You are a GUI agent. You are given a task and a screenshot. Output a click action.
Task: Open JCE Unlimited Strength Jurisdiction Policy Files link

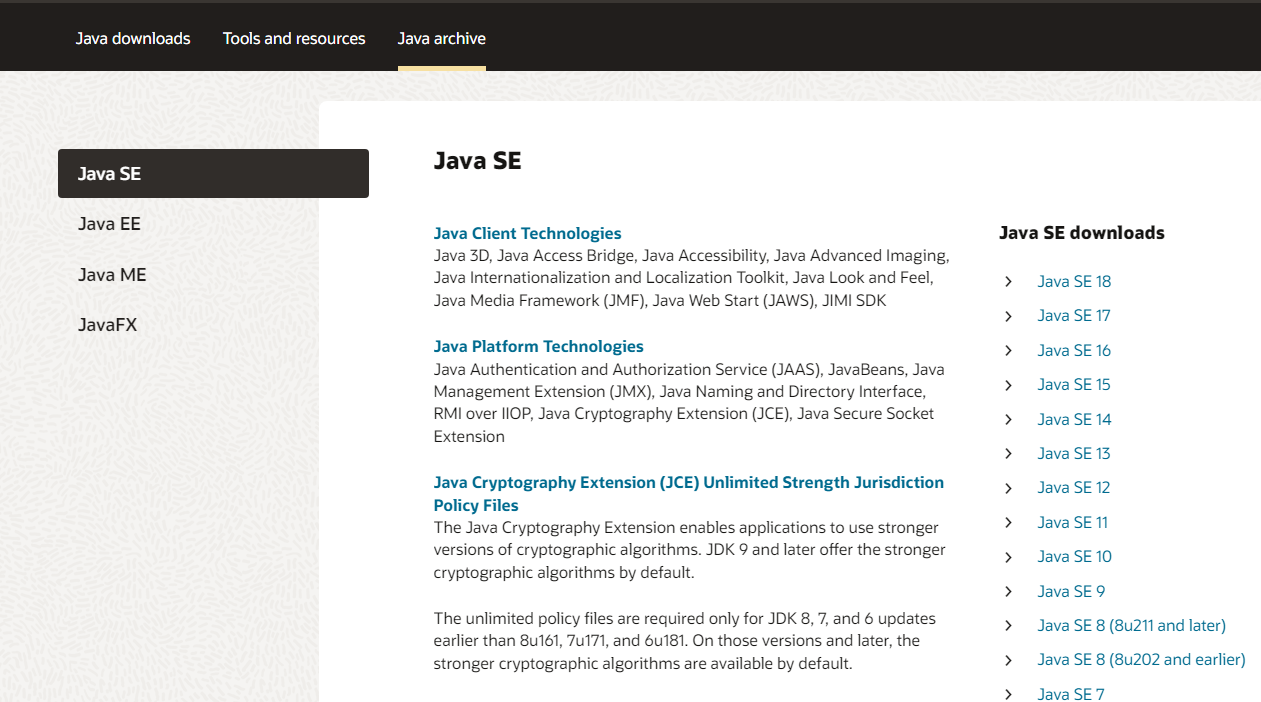688,494
